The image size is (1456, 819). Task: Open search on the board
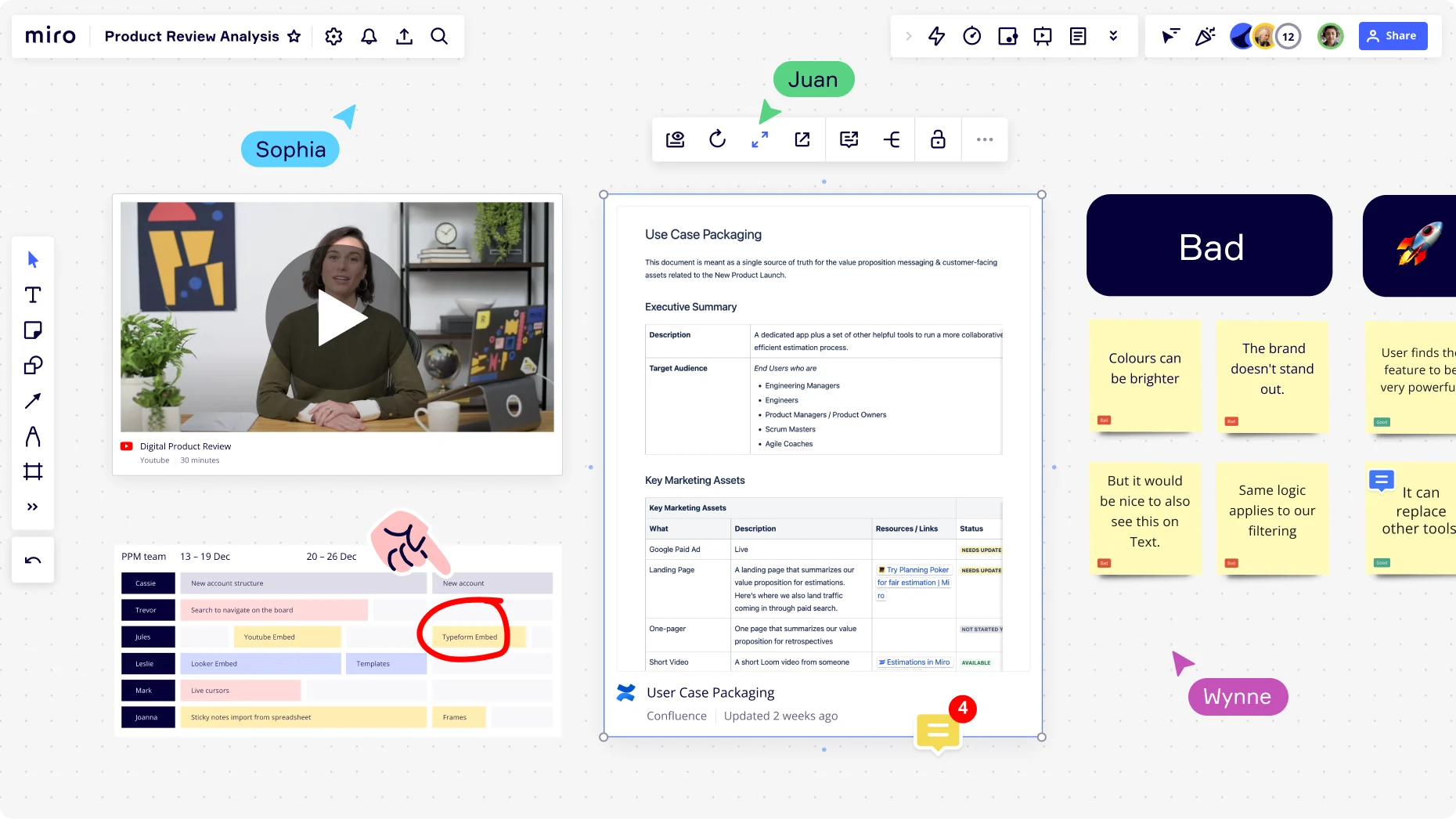[439, 36]
